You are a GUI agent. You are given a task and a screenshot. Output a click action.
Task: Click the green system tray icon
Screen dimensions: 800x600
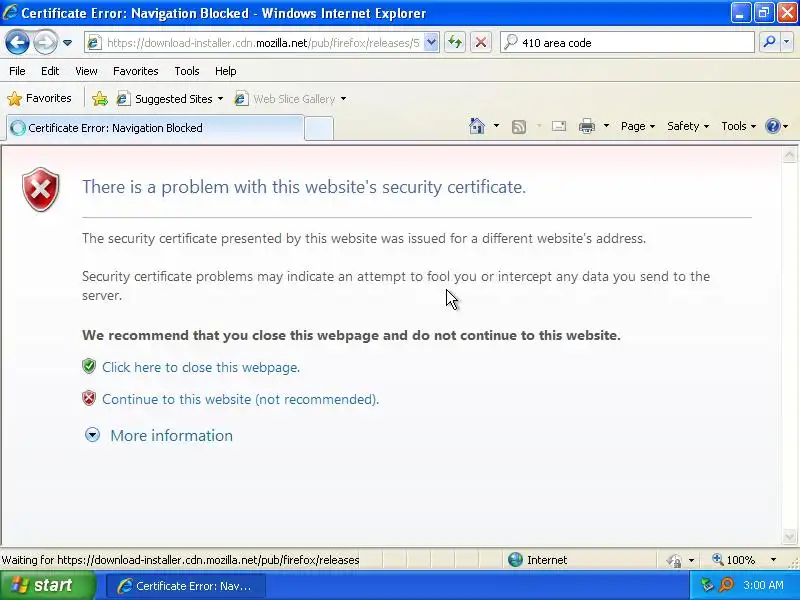pyautogui.click(x=707, y=585)
